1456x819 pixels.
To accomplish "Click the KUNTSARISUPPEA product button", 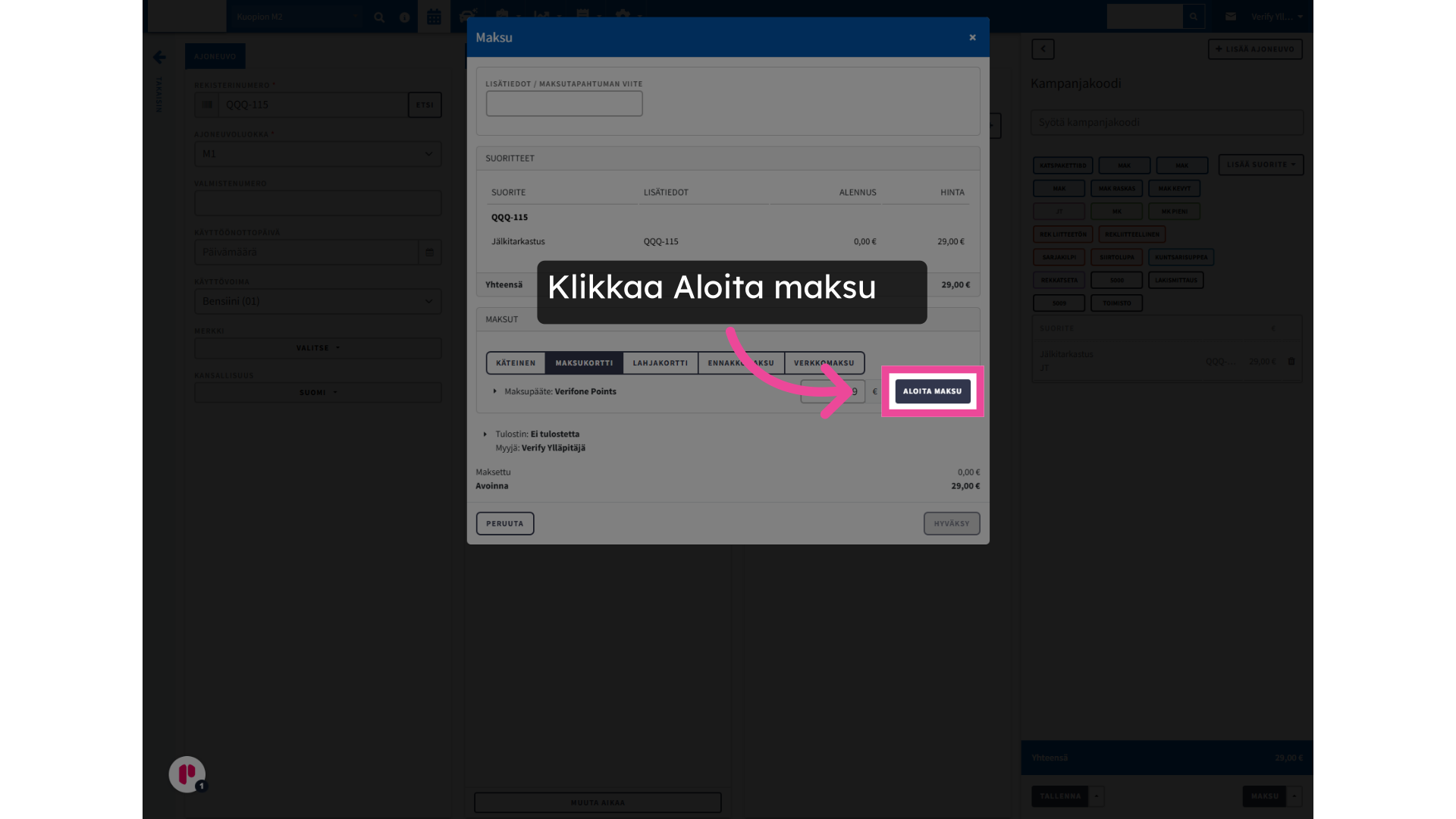I will coord(1181,257).
